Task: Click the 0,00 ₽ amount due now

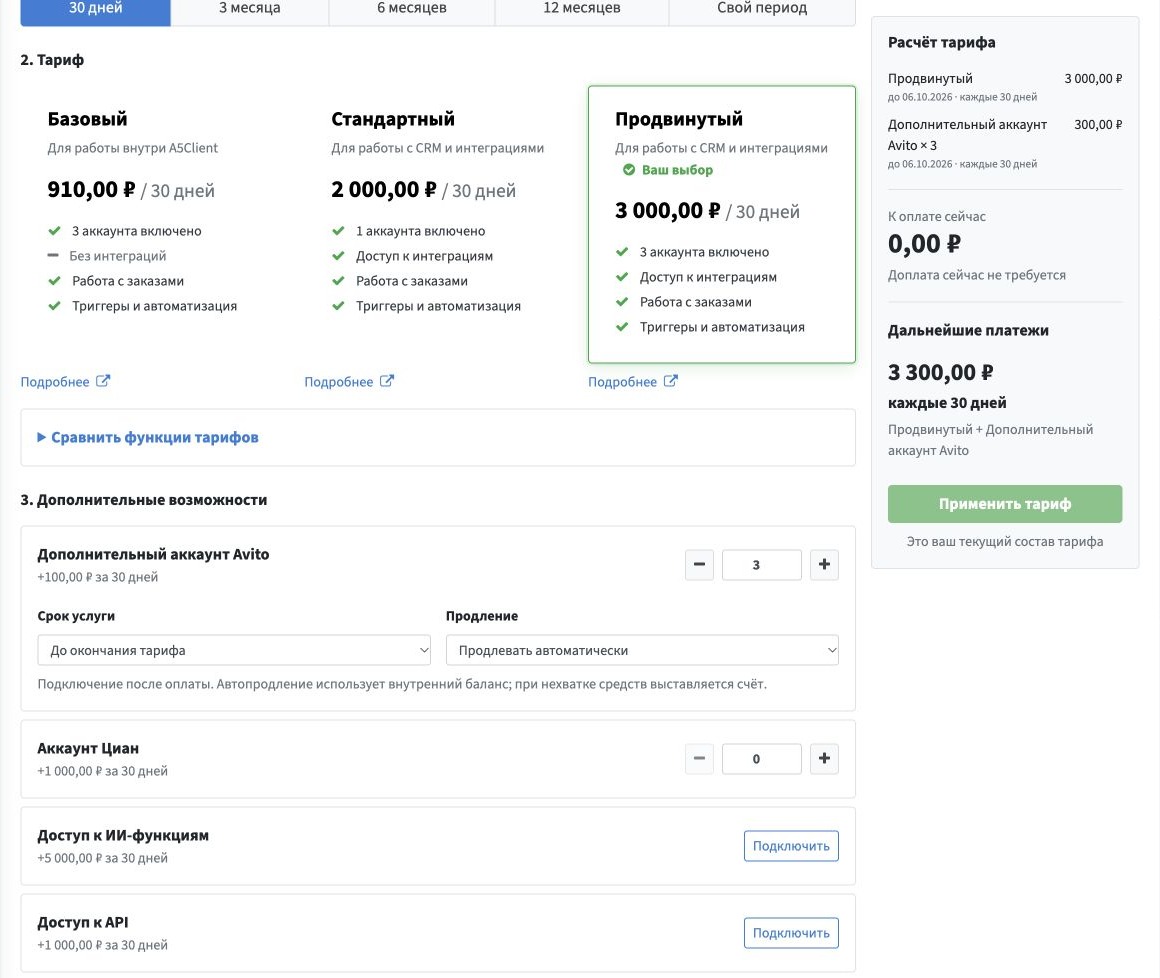Action: tap(924, 243)
